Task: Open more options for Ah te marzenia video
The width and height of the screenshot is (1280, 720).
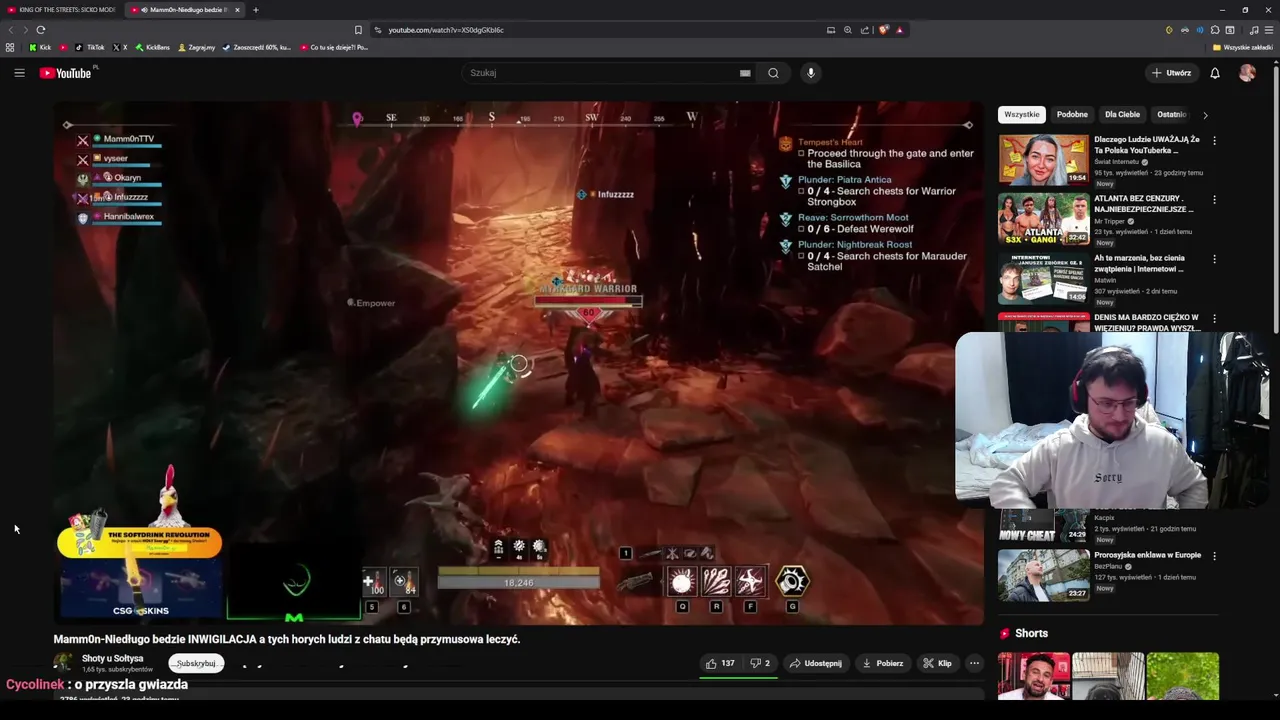Action: tap(1214, 259)
